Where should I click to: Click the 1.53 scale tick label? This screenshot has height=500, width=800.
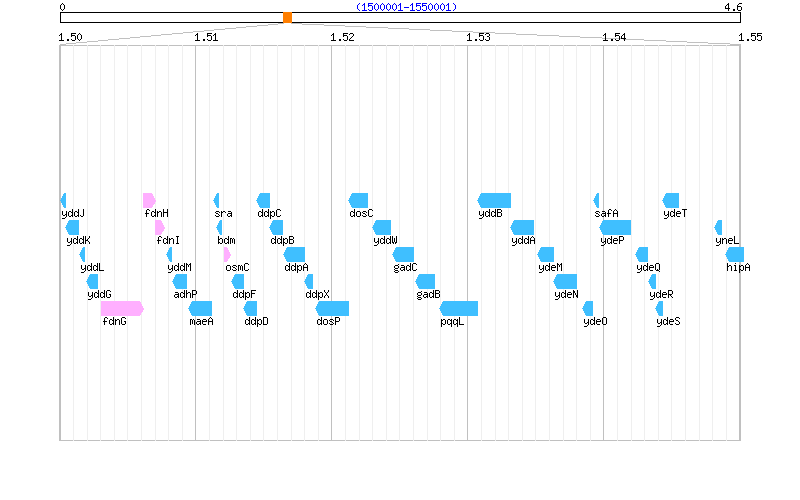478,37
